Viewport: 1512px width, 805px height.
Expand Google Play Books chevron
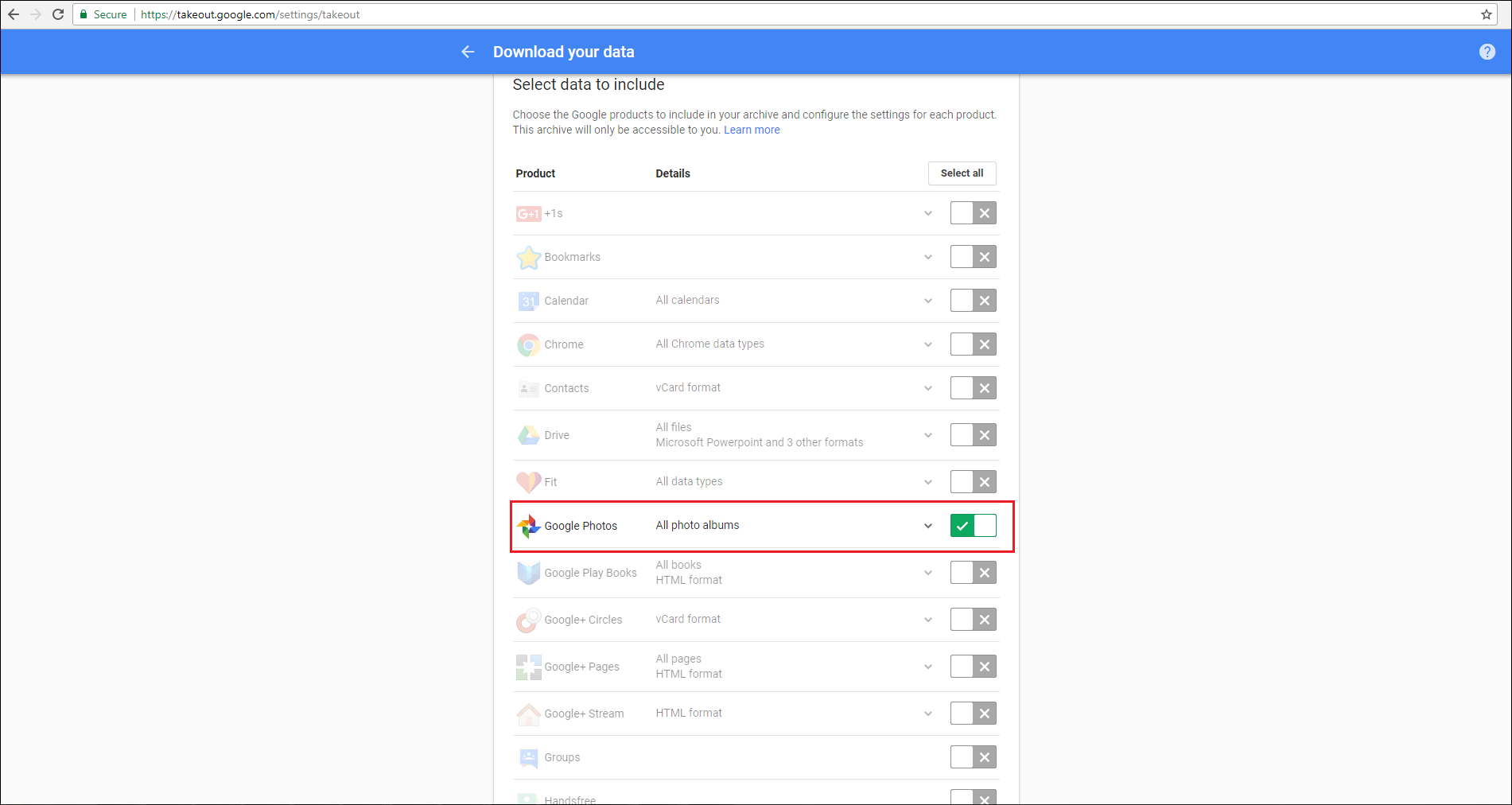[x=928, y=573]
